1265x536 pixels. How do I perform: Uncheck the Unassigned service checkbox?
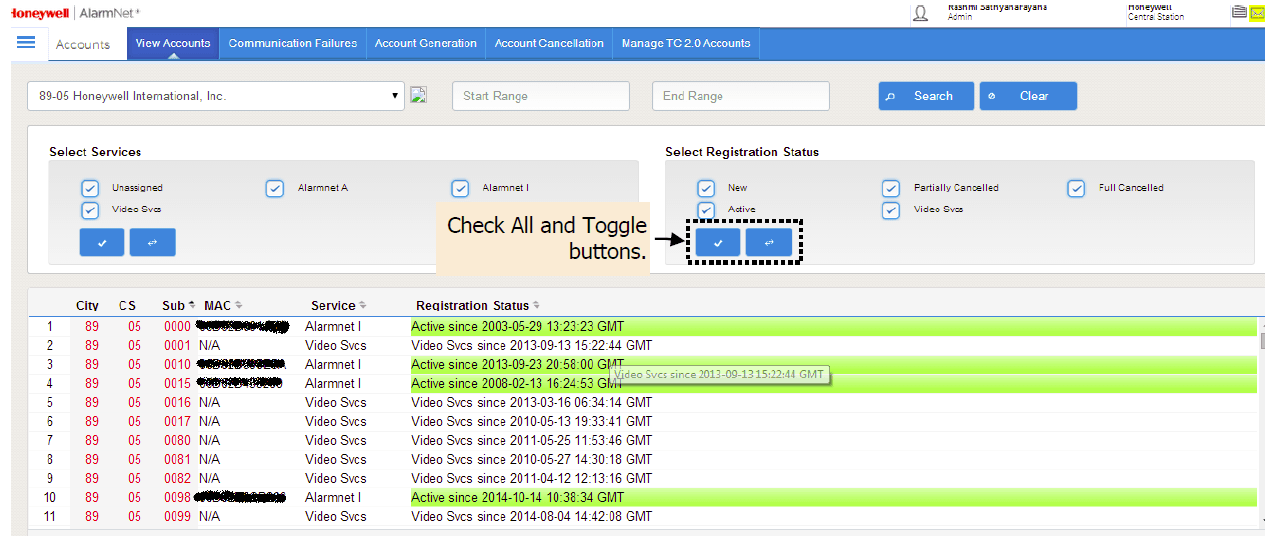click(90, 188)
